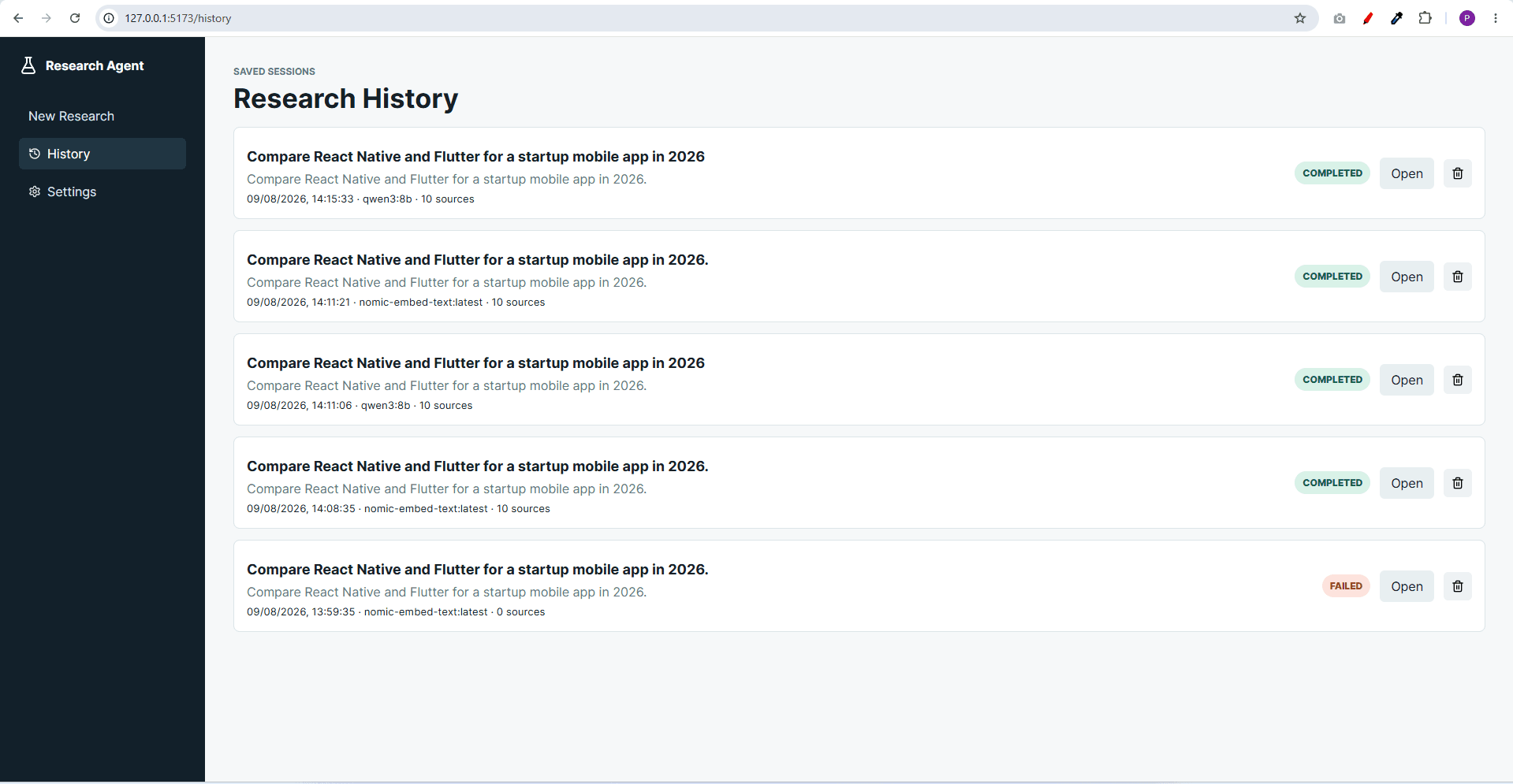The image size is (1513, 784).
Task: Bookmark this page with the star icon
Action: (x=1300, y=18)
